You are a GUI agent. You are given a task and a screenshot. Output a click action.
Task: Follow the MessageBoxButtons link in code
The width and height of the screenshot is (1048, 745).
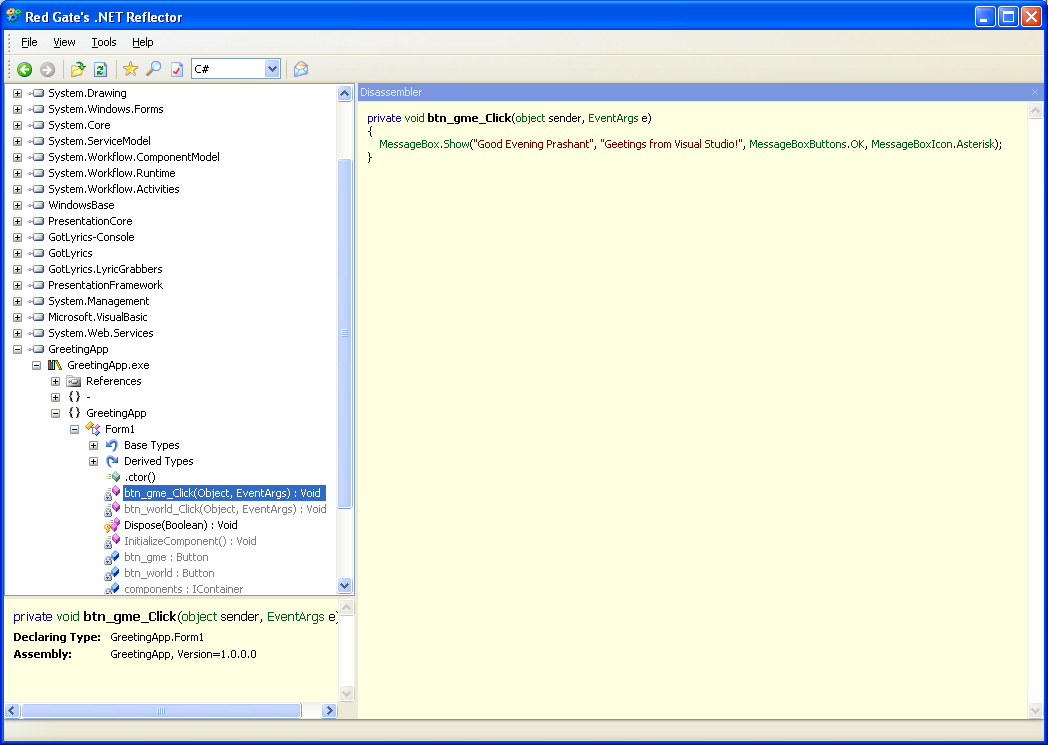(799, 144)
